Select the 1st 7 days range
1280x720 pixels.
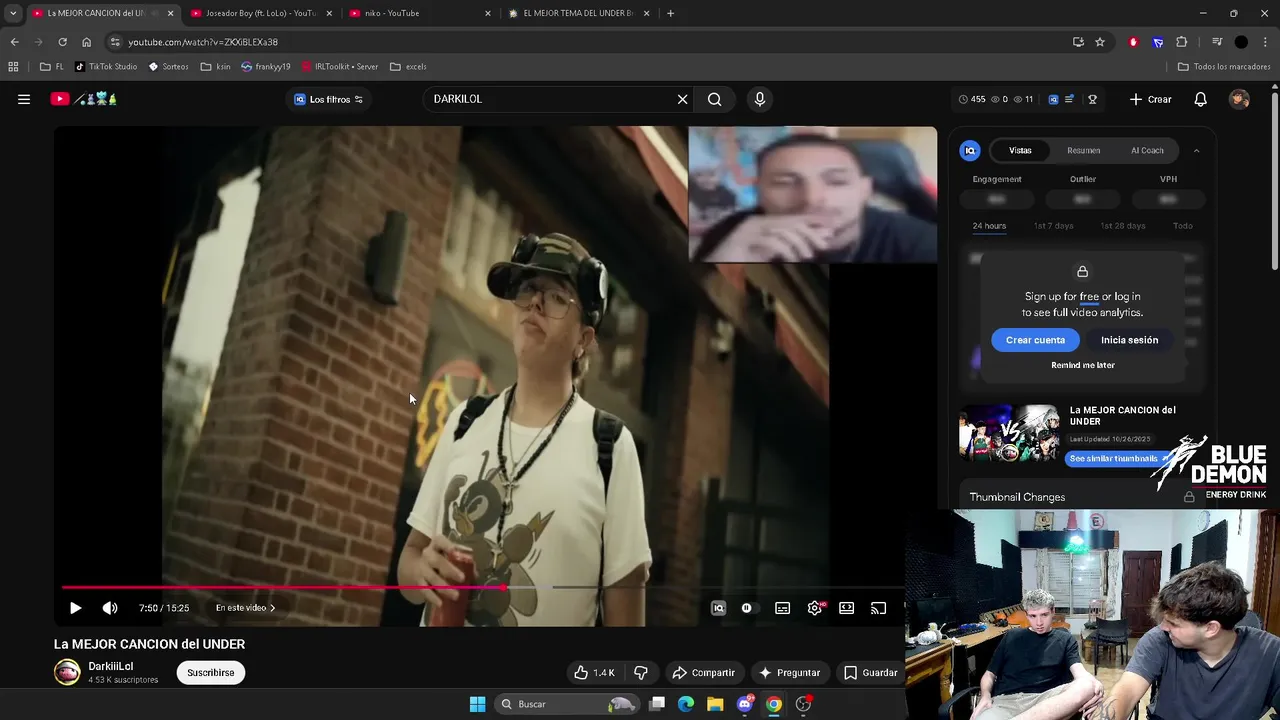(1053, 226)
